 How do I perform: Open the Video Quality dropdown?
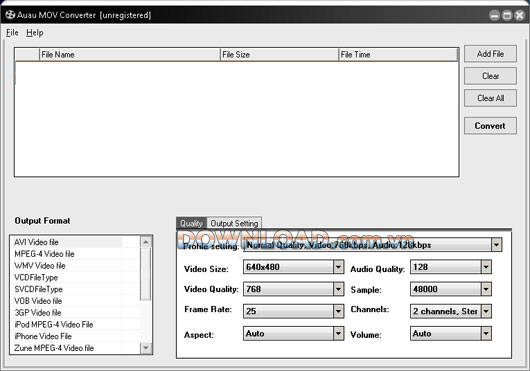(x=338, y=289)
